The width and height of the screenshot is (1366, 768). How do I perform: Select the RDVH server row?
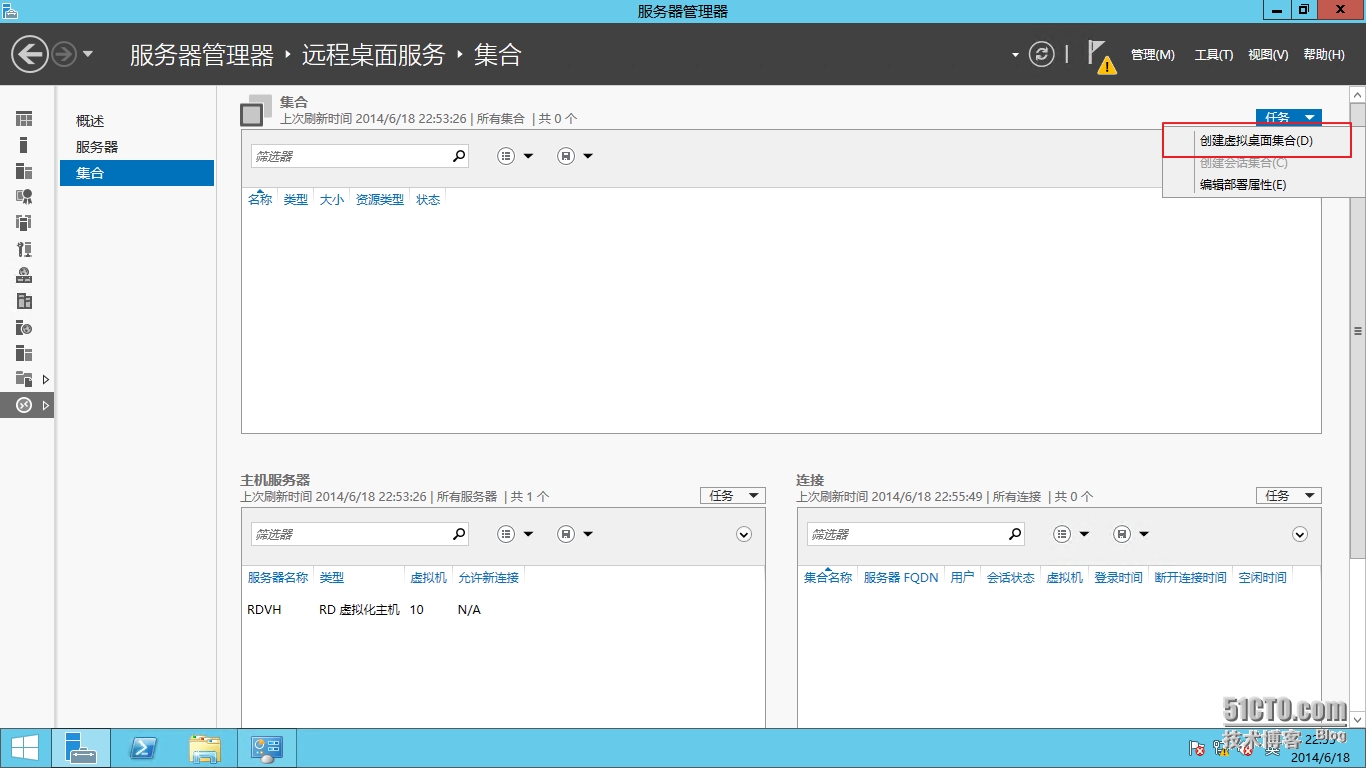pyautogui.click(x=503, y=609)
